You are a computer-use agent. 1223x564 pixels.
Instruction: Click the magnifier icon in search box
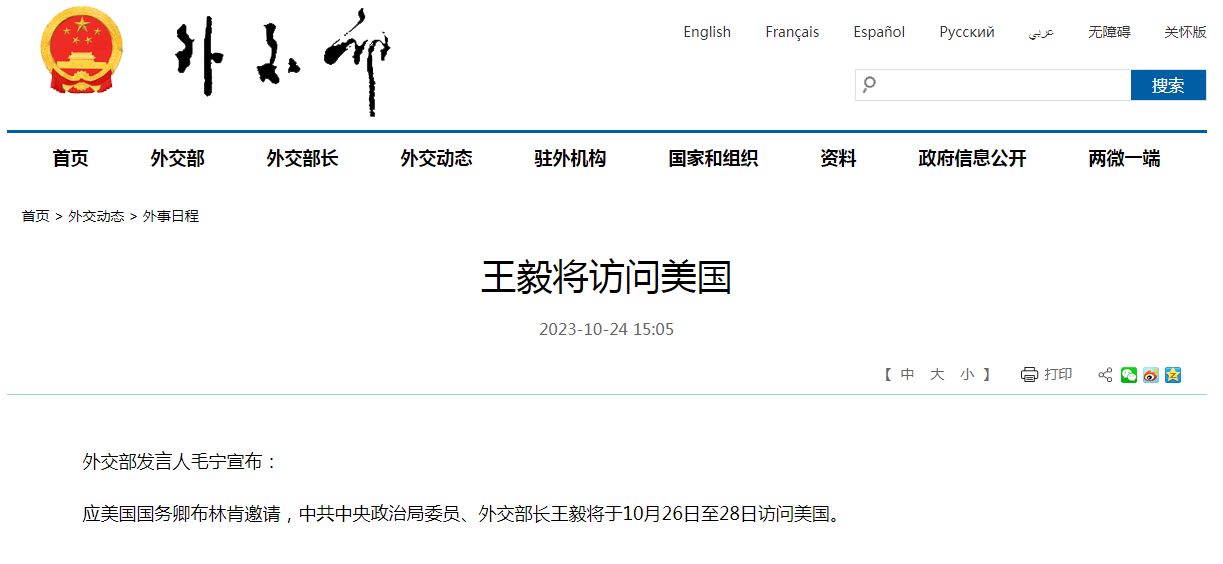tap(869, 85)
